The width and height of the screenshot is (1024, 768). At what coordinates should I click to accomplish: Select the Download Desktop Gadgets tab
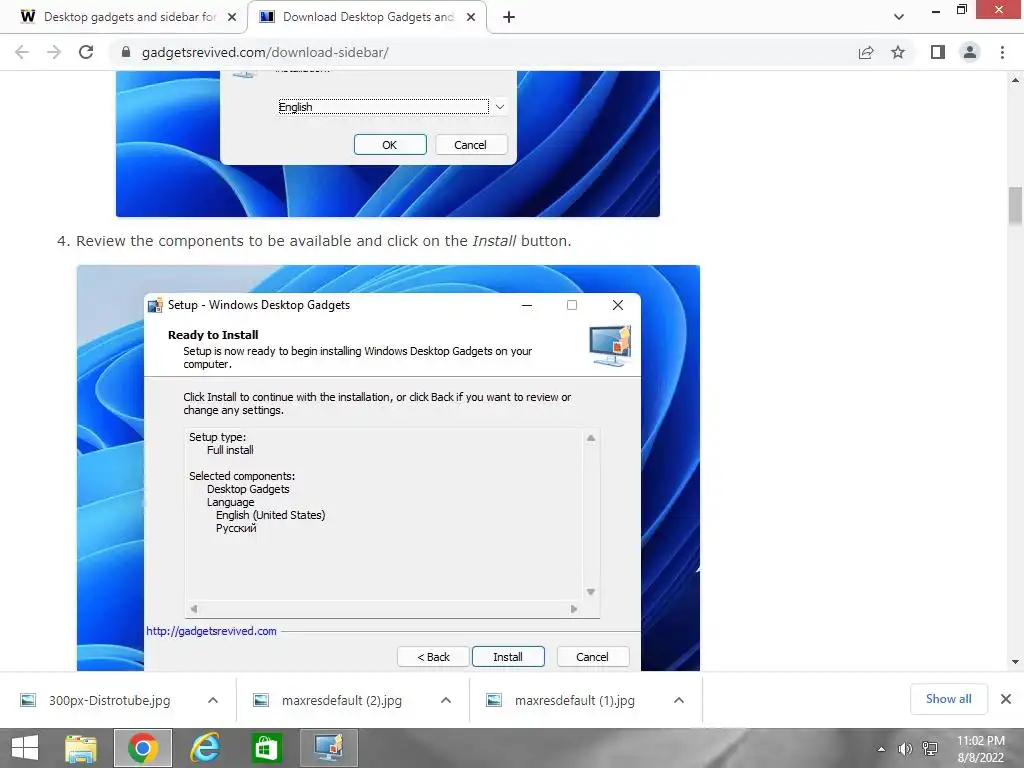(x=366, y=17)
